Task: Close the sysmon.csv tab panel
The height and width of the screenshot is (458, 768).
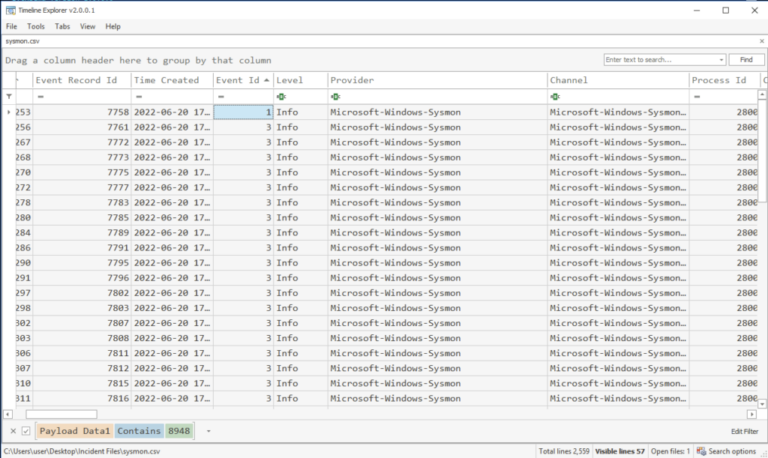Action: 760,41
